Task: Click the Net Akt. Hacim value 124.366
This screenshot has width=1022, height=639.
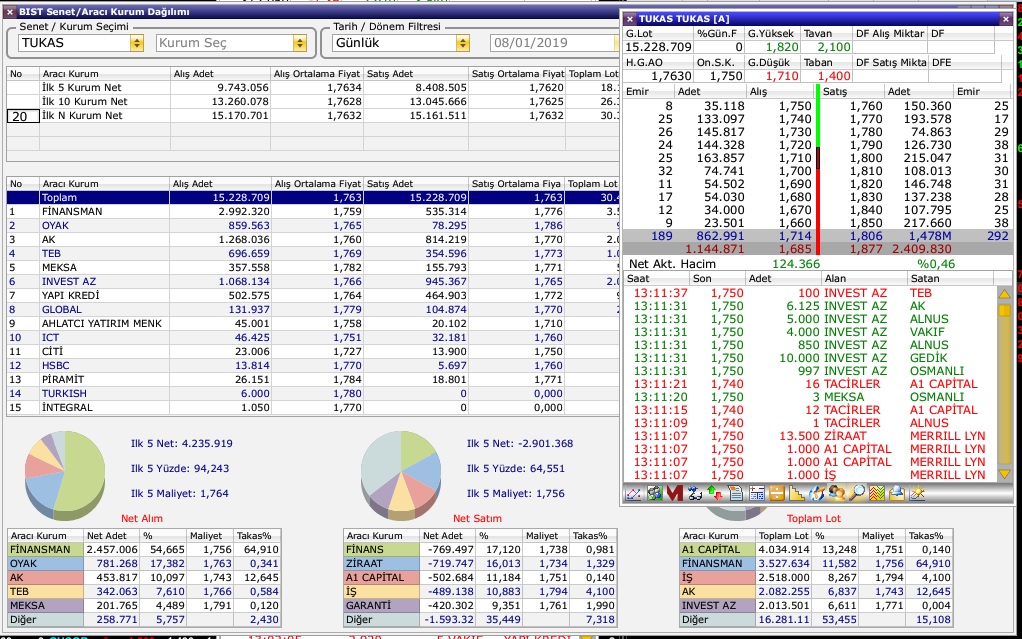Action: tap(796, 264)
